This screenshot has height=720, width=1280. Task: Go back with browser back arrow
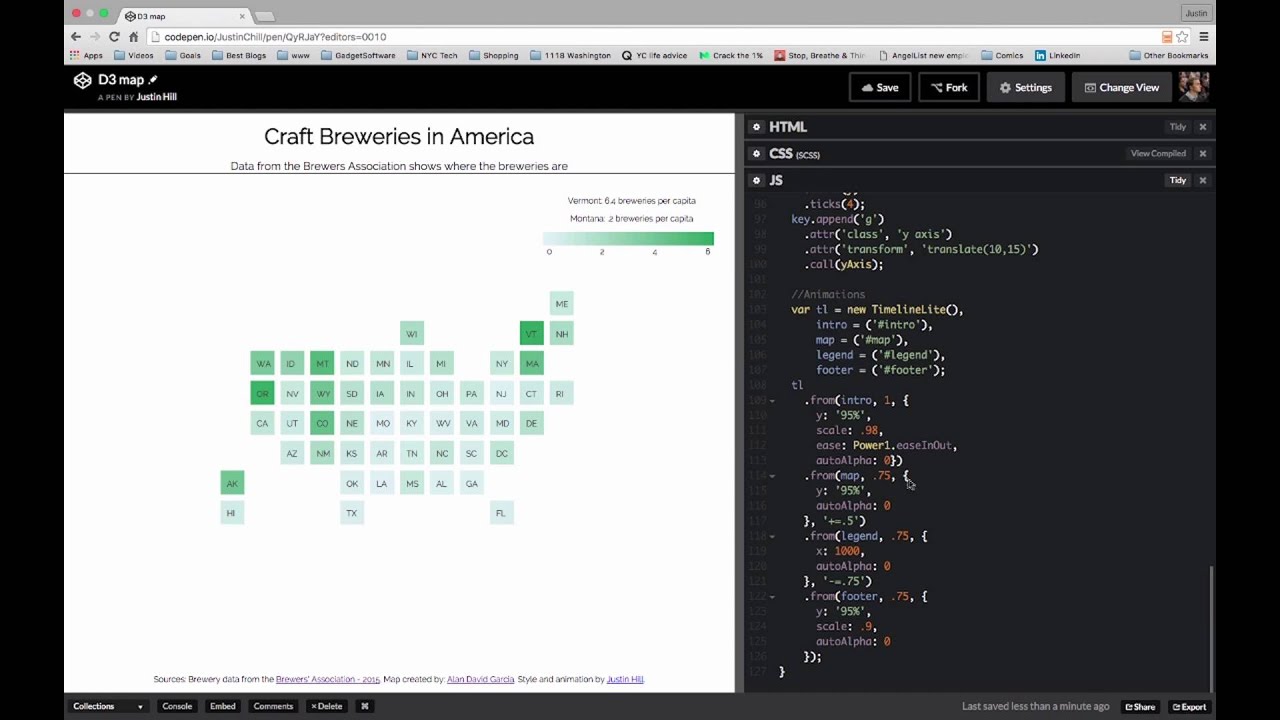[x=76, y=36]
